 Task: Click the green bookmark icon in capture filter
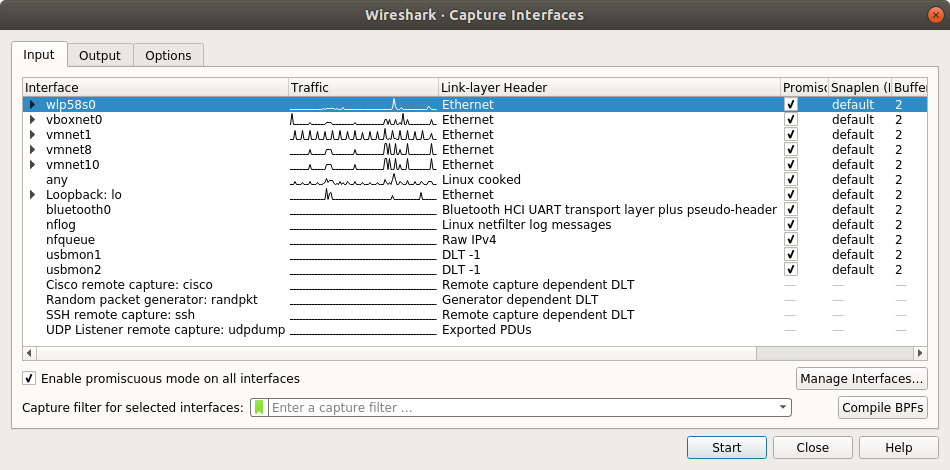[x=259, y=408]
